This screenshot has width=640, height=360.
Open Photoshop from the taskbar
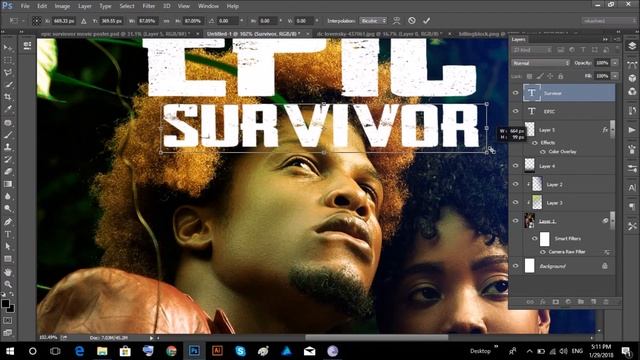(194, 351)
